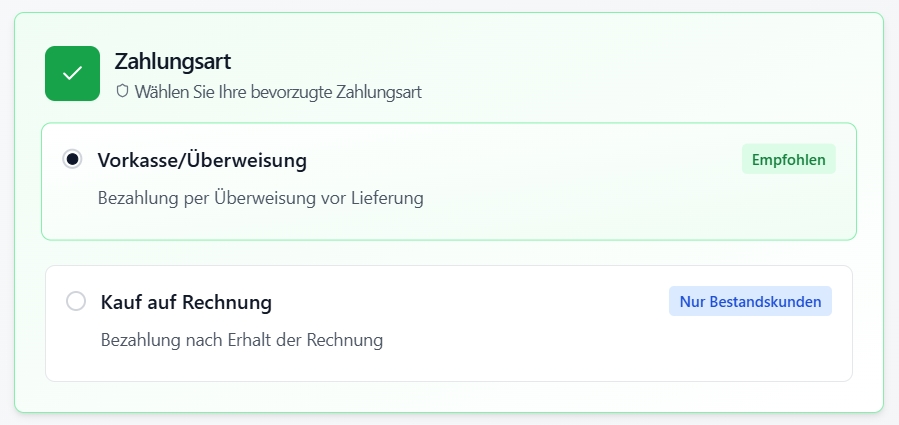Click text 'Bezahlung nach Erhalt der Rechnung'
Screen dimensions: 899x425
(x=242, y=340)
